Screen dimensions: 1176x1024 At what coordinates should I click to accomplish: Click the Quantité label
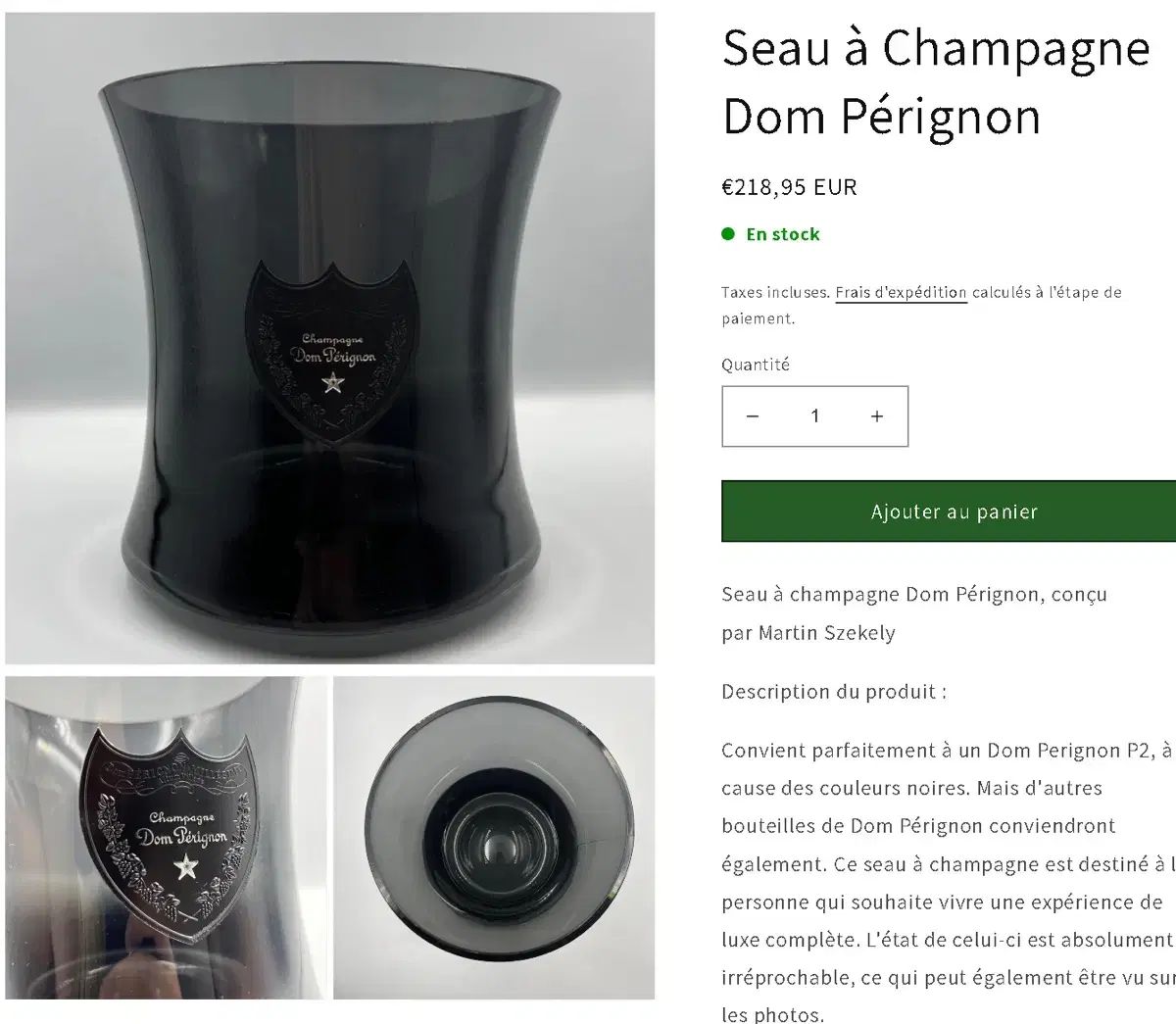756,365
